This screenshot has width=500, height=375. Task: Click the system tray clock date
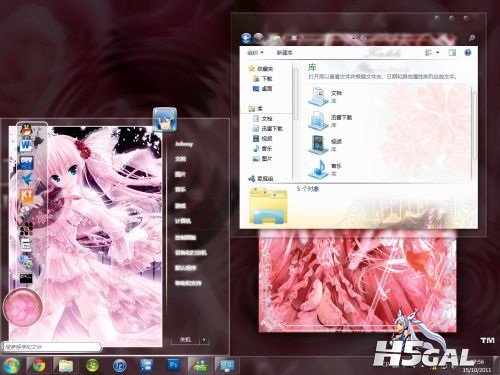477,370
